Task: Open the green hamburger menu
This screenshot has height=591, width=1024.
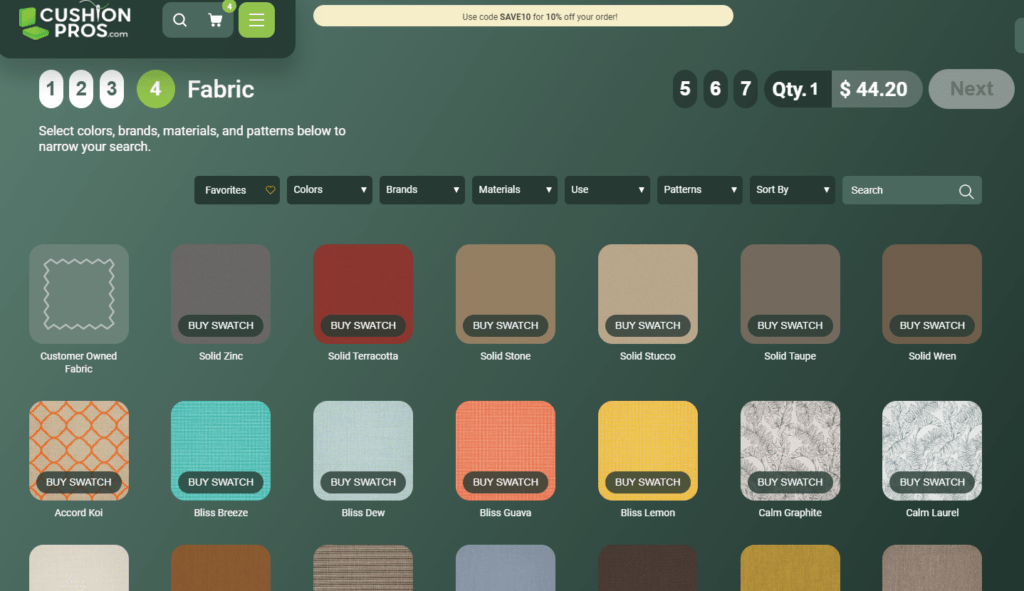Action: (256, 20)
